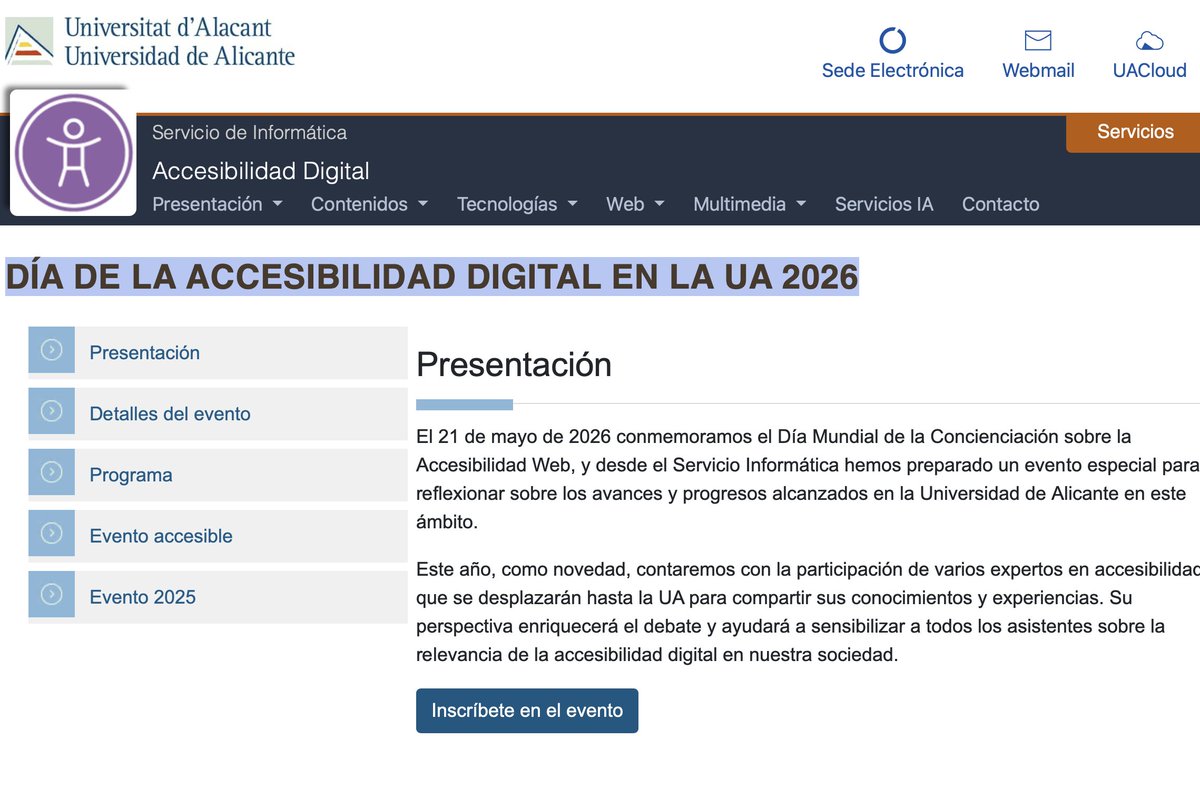Viewport: 1200px width, 808px height.
Task: Expand the Web navigation dropdown
Action: (x=635, y=204)
